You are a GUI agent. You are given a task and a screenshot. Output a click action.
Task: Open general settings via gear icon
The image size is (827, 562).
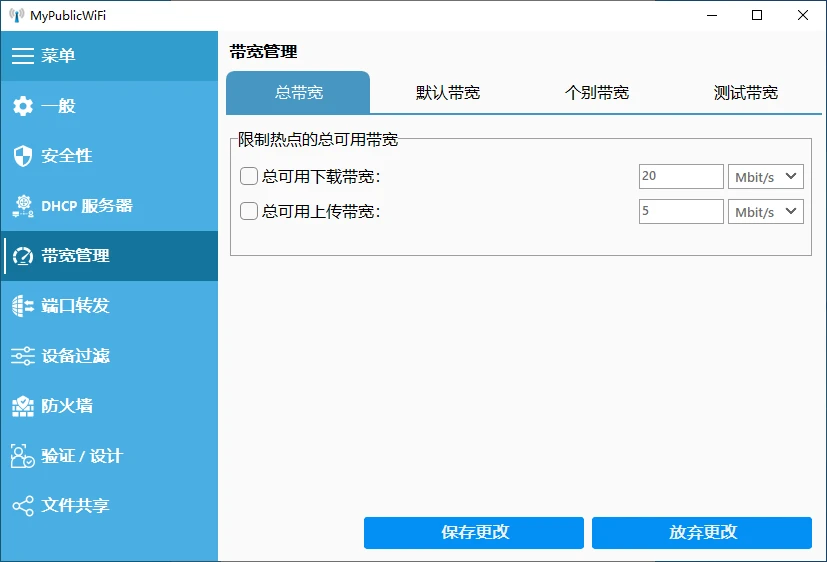pos(23,106)
